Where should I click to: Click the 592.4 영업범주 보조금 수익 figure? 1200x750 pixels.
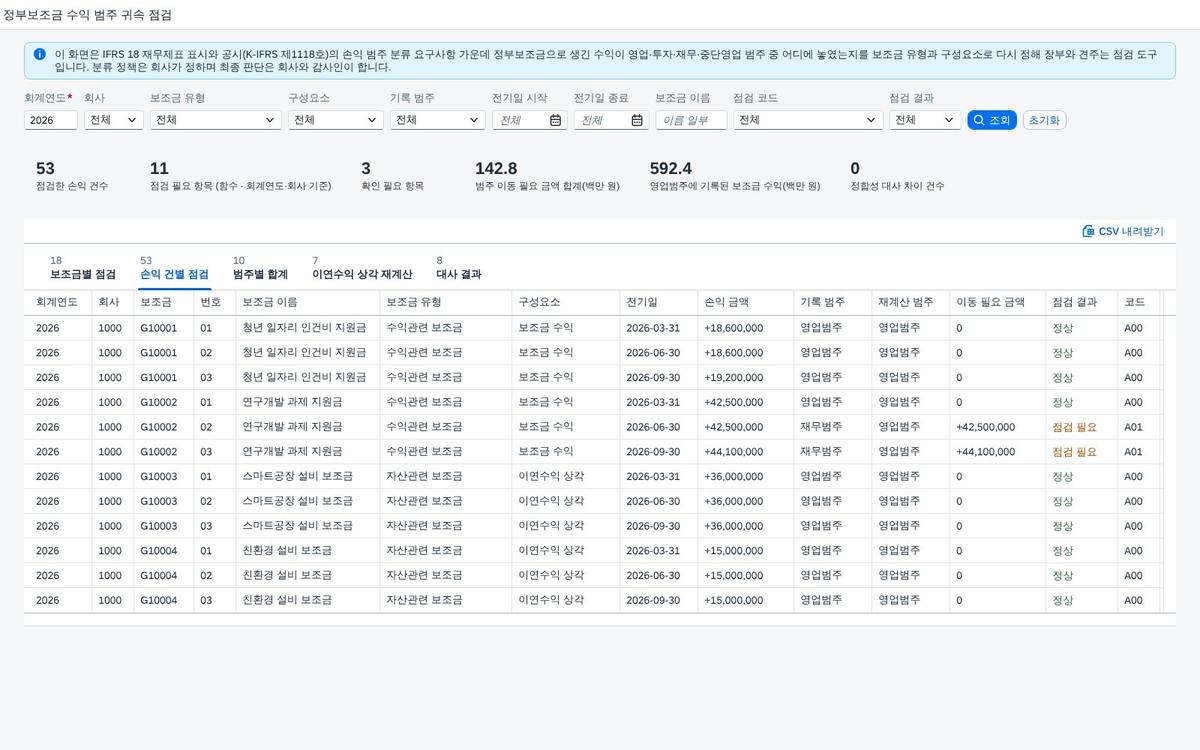click(671, 169)
